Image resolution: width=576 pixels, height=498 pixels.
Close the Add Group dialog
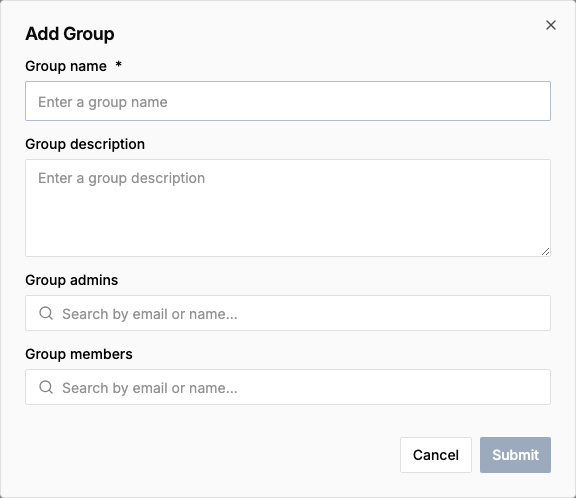pyautogui.click(x=551, y=25)
